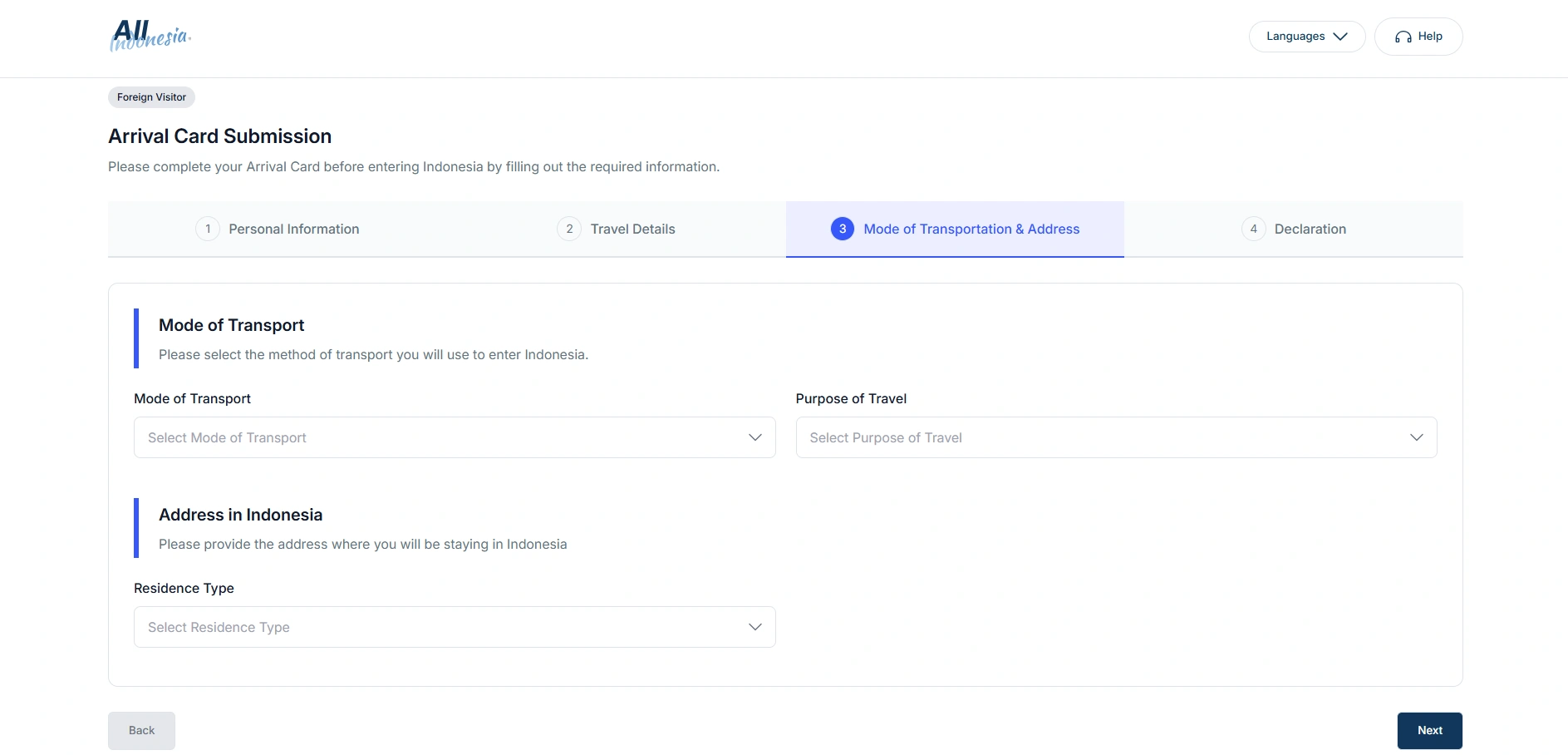Click the chevron arrow in Residence Type field
The width and height of the screenshot is (1568, 755).
coord(755,627)
